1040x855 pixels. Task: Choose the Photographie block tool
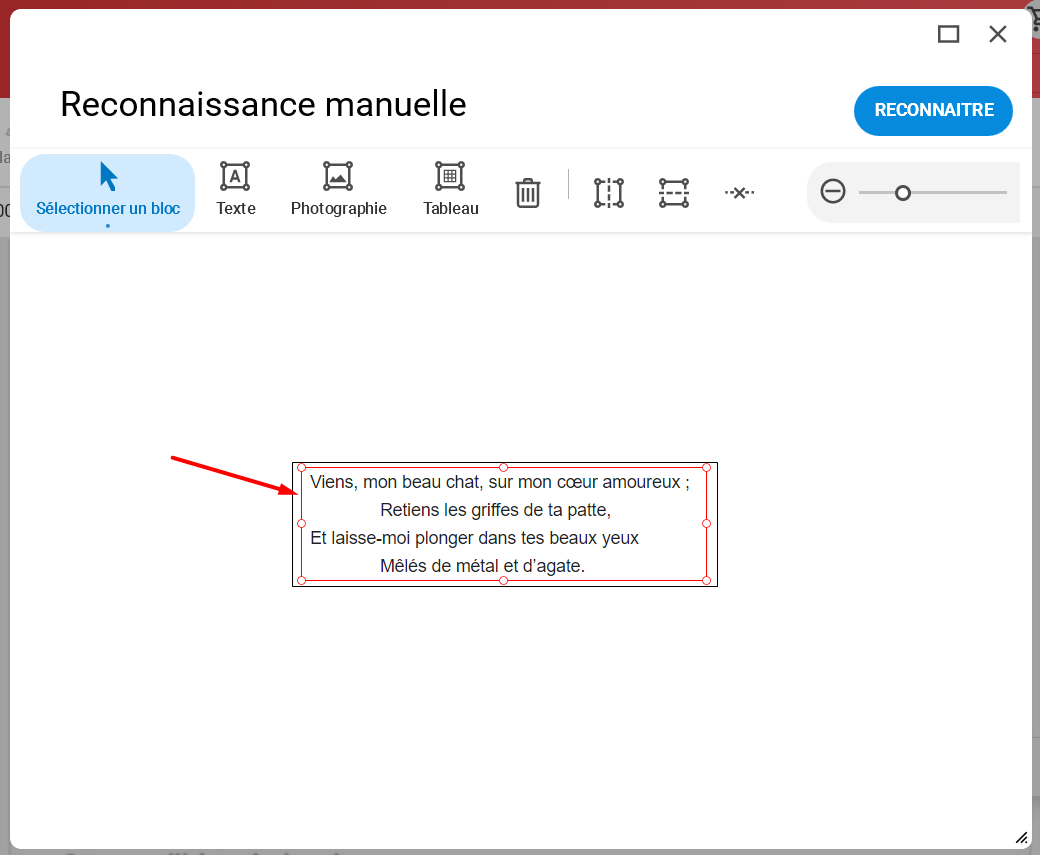point(338,190)
